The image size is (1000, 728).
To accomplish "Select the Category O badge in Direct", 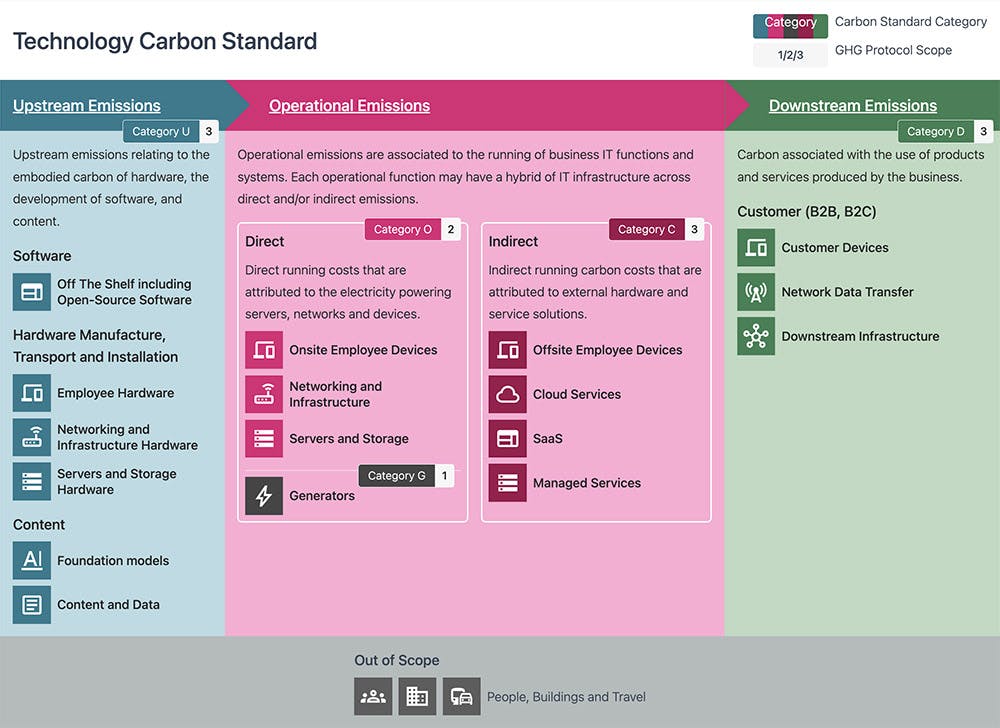I will point(403,229).
